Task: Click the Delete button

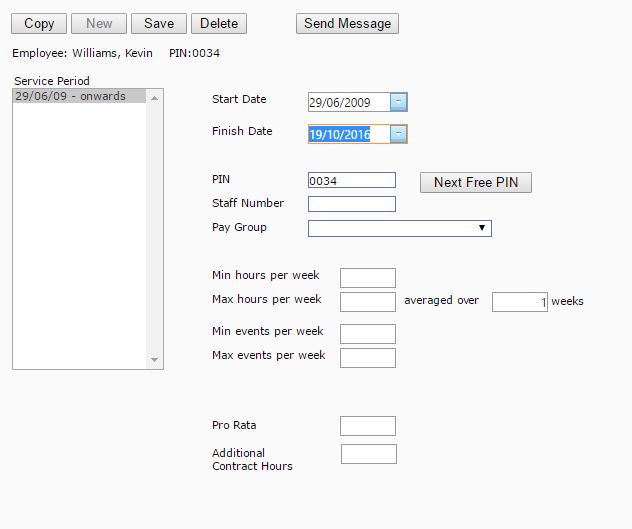Action: (x=218, y=23)
